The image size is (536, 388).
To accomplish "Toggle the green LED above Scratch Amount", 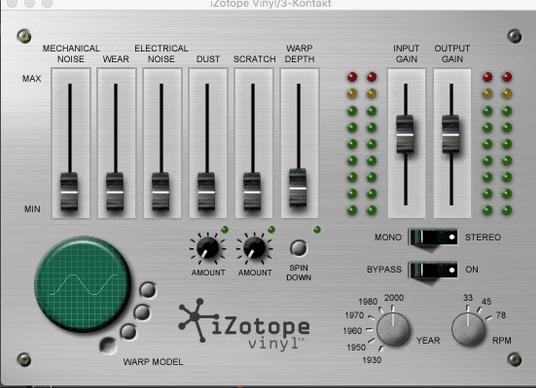I will click(x=271, y=230).
